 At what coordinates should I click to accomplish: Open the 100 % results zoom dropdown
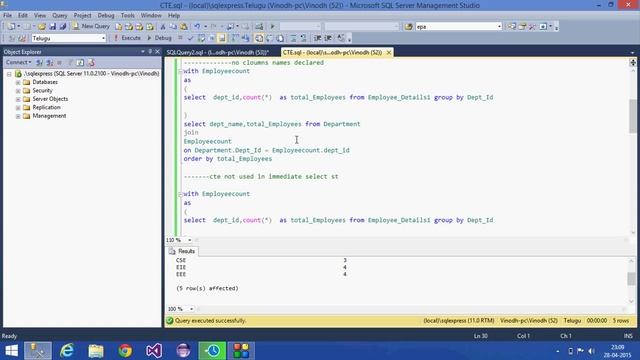(x=191, y=309)
